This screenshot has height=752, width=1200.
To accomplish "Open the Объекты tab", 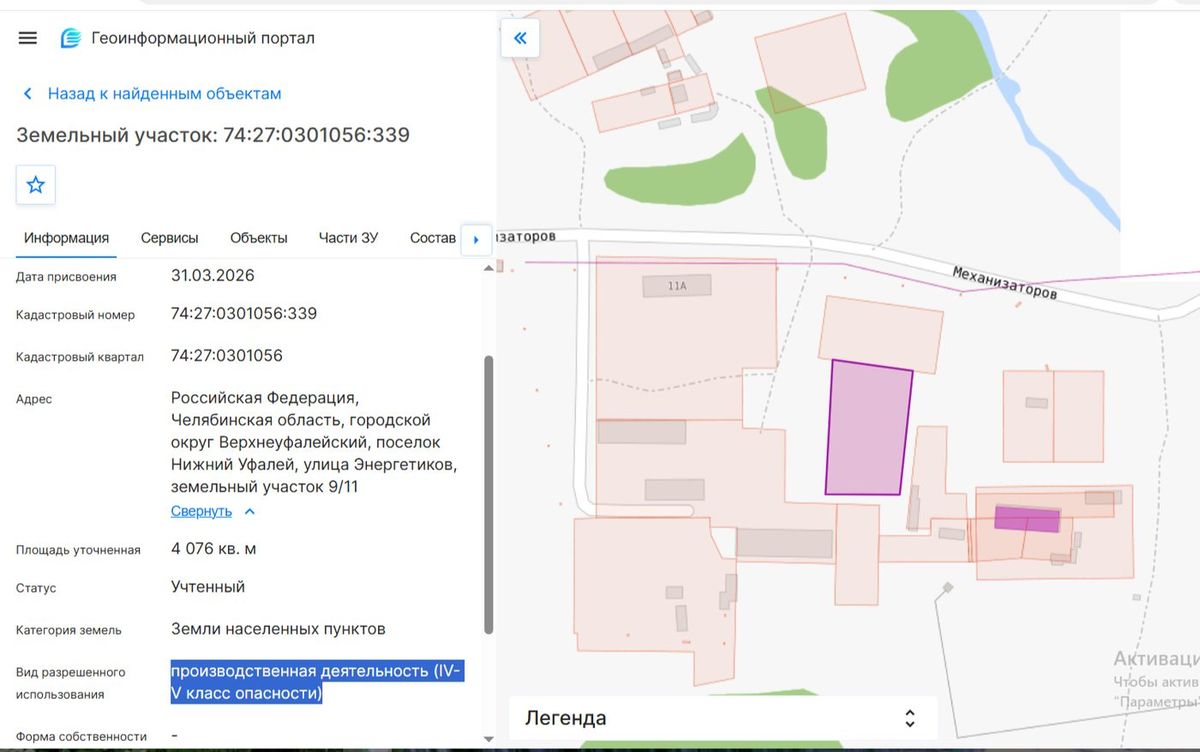I will pyautogui.click(x=259, y=238).
